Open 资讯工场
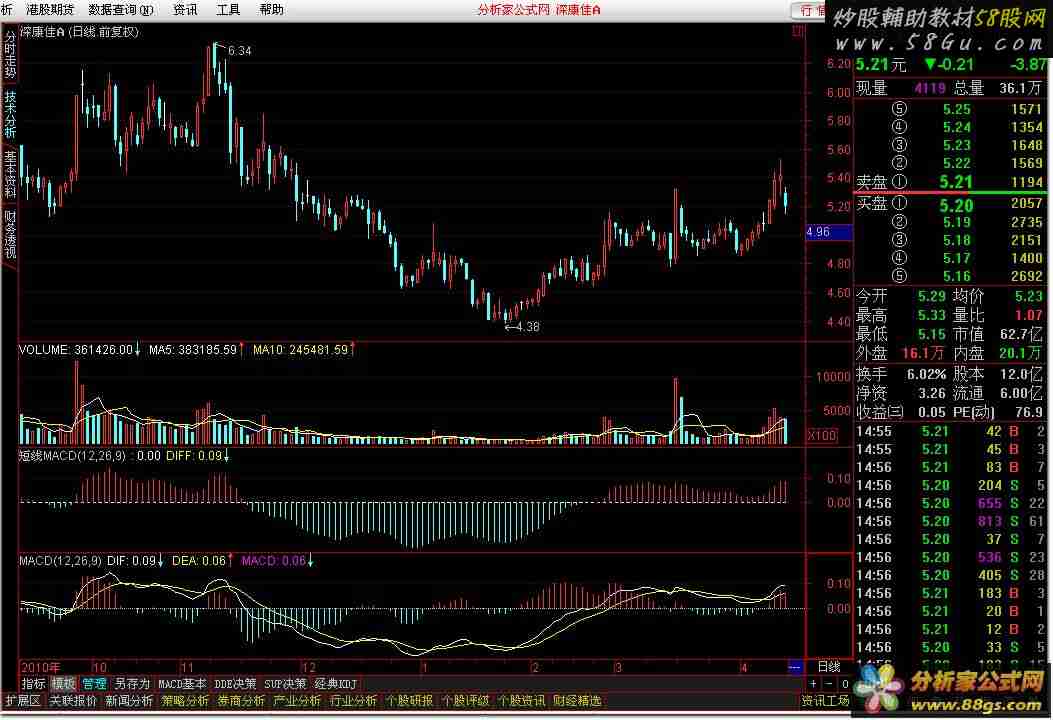 (x=825, y=701)
